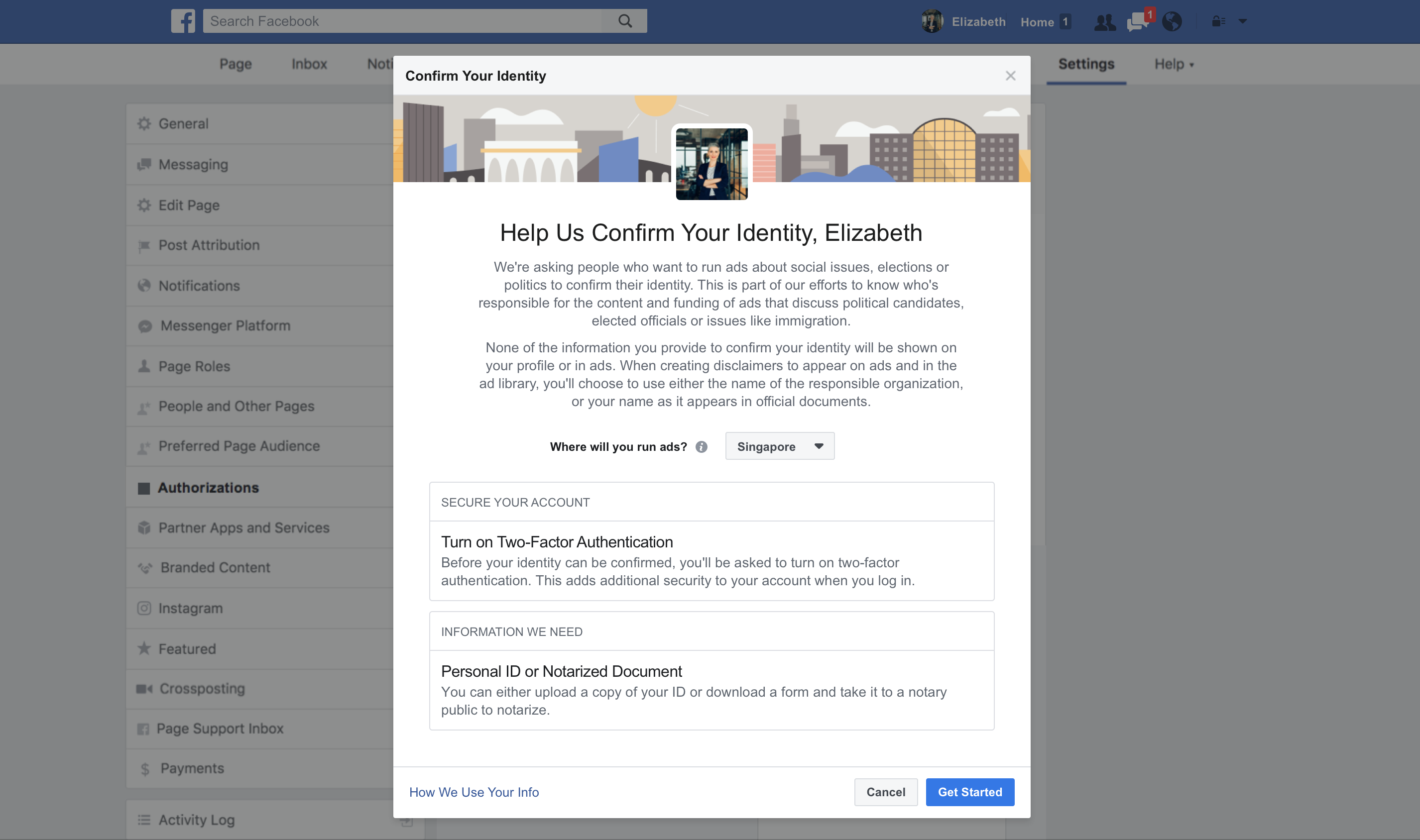
Task: Click the Get Started button
Action: 970,792
